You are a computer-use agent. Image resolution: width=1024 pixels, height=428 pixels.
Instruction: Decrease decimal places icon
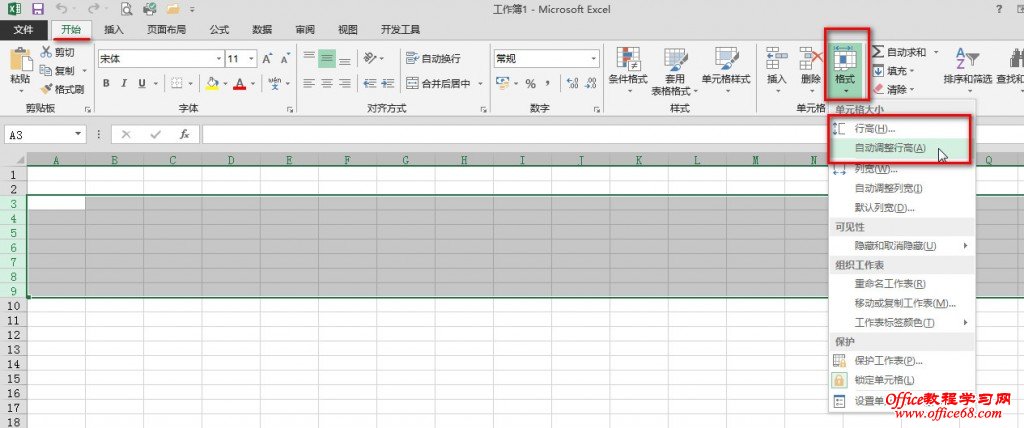(x=591, y=84)
